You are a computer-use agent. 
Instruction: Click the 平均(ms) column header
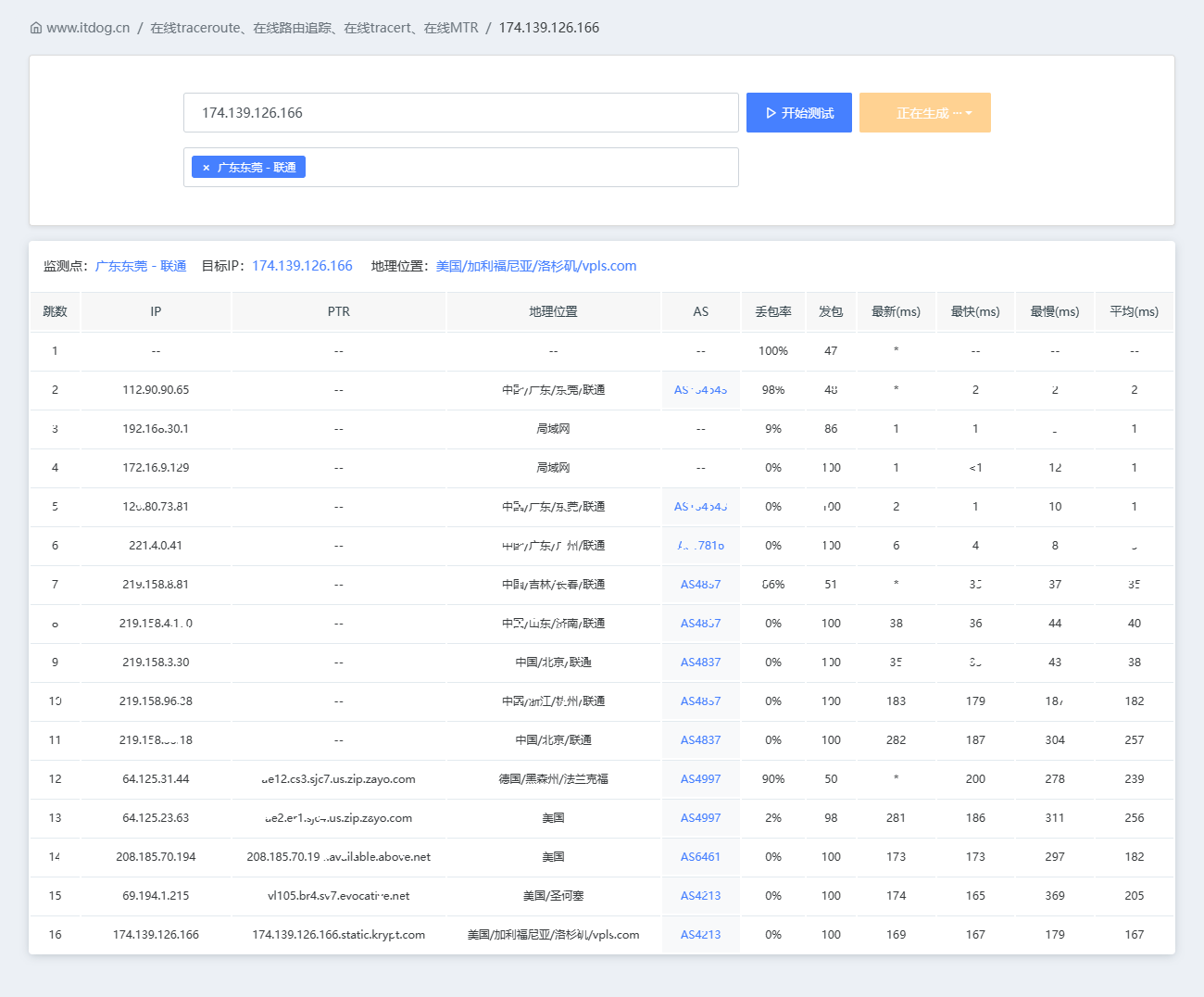1134,311
